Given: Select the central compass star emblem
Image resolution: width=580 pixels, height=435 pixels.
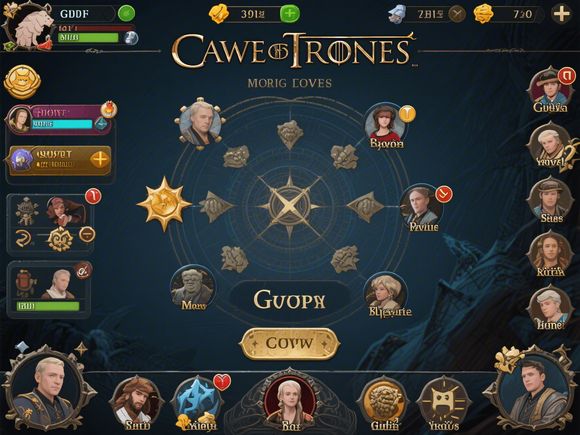Looking at the screenshot, I should point(290,206).
